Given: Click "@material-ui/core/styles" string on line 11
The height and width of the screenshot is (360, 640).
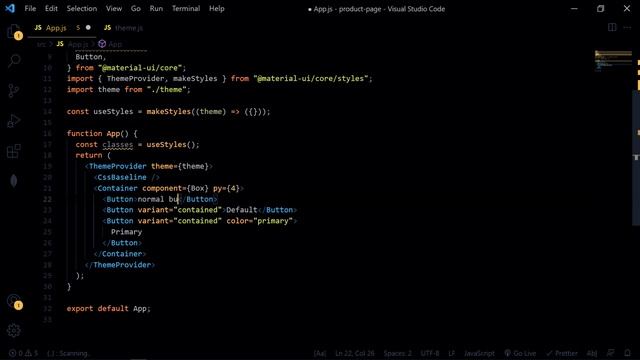Looking at the screenshot, I should (311, 78).
